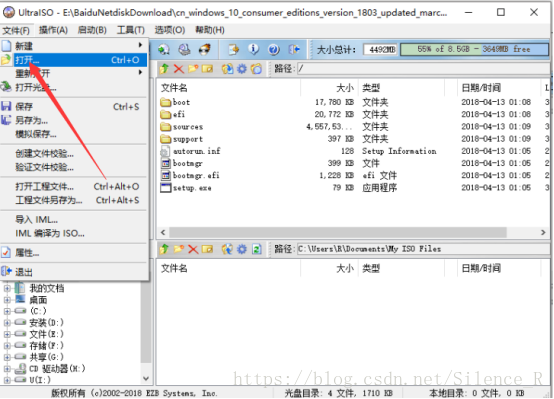Click the rename folder icon in local pane toolbar
554x399 pixels.
[207, 249]
